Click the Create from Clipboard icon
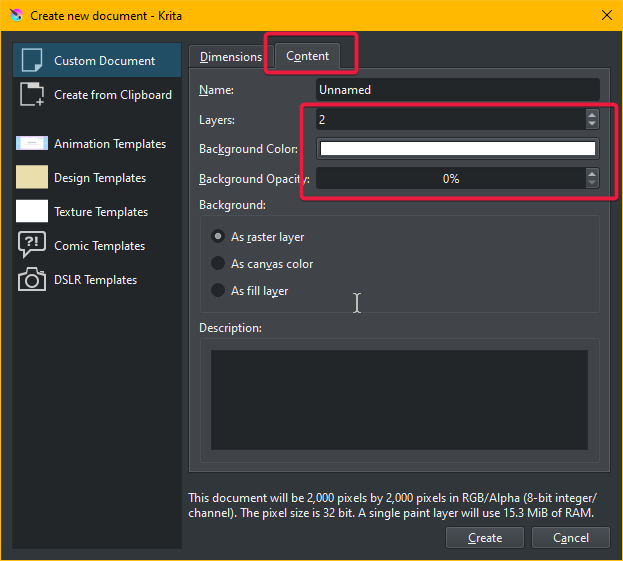The height and width of the screenshot is (561, 623). point(31,95)
